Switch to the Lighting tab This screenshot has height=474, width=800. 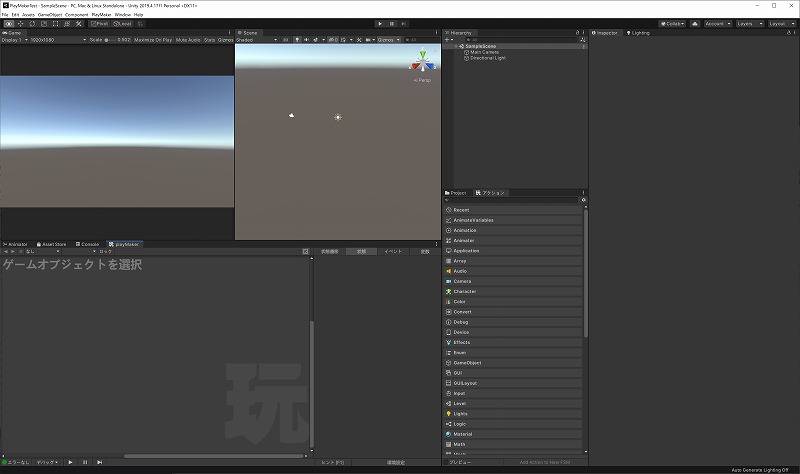[x=638, y=33]
